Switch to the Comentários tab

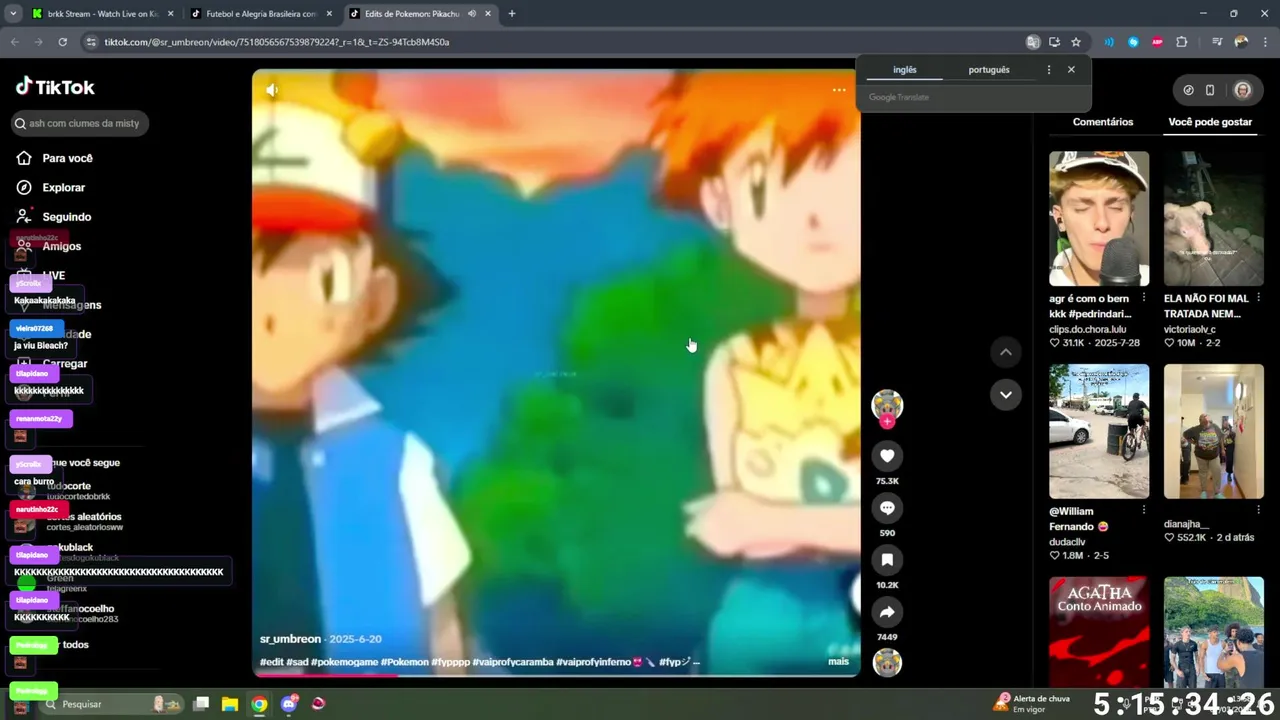coord(1103,122)
